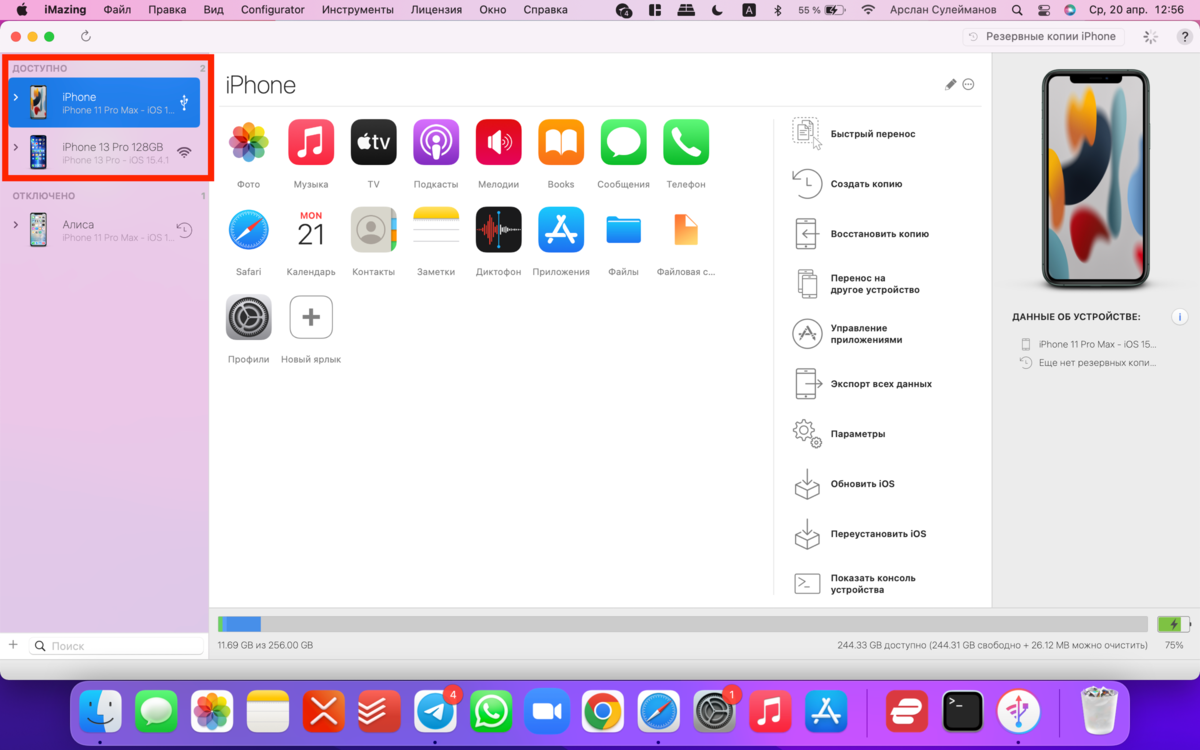Open the Мелодии ringtones icon
This screenshot has height=750, width=1200.
(498, 142)
